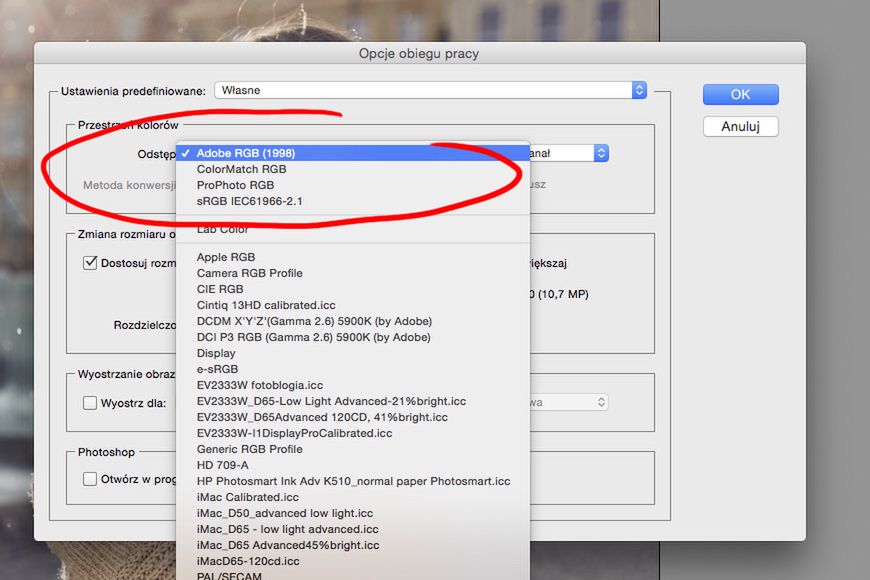Viewport: 870px width, 580px height.
Task: Confirm with the OK button
Action: 740,94
